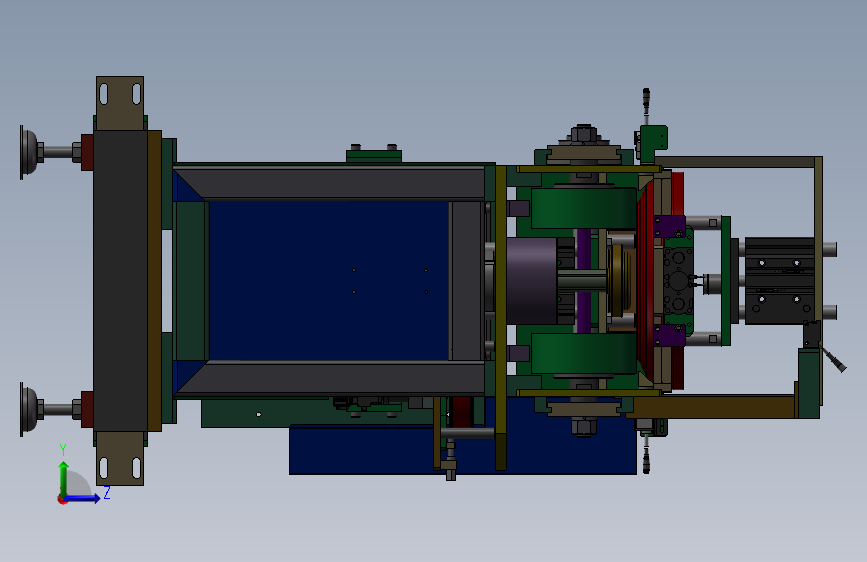The width and height of the screenshot is (867, 562).
Task: Select the lower leveling foot pad on left
Action: [29, 409]
